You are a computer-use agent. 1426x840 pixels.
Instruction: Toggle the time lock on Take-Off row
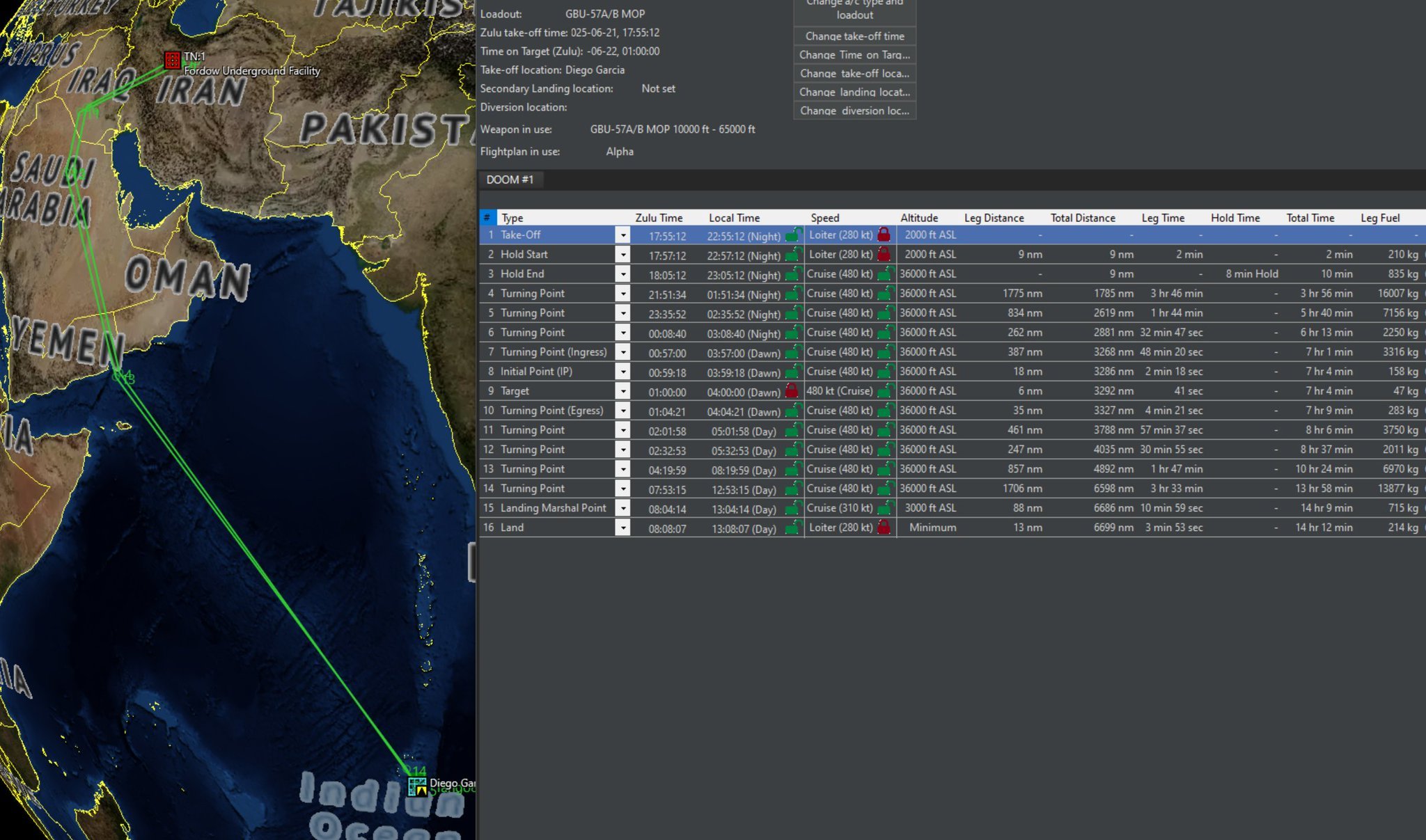tap(792, 235)
